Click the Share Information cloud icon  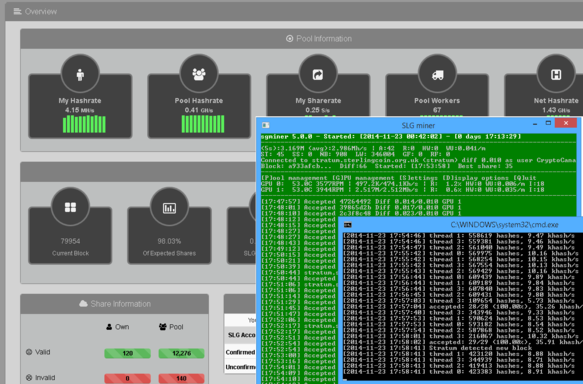83,304
